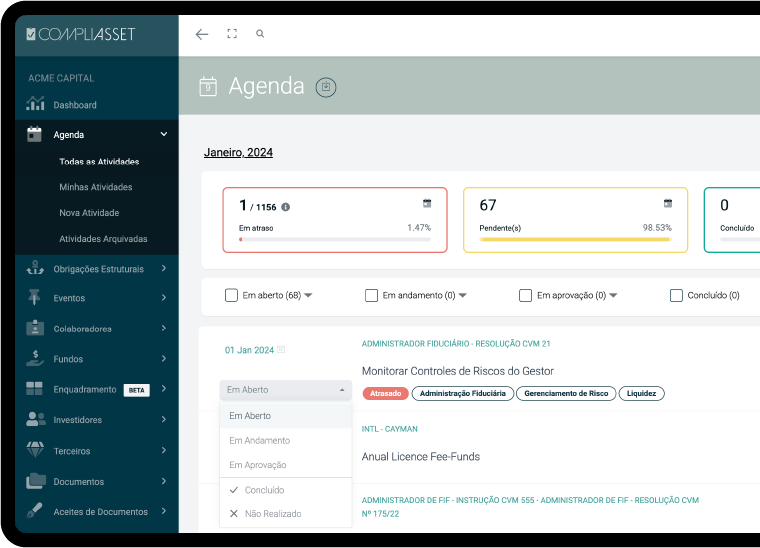Click the Dashboard chart icon

pyautogui.click(x=35, y=104)
